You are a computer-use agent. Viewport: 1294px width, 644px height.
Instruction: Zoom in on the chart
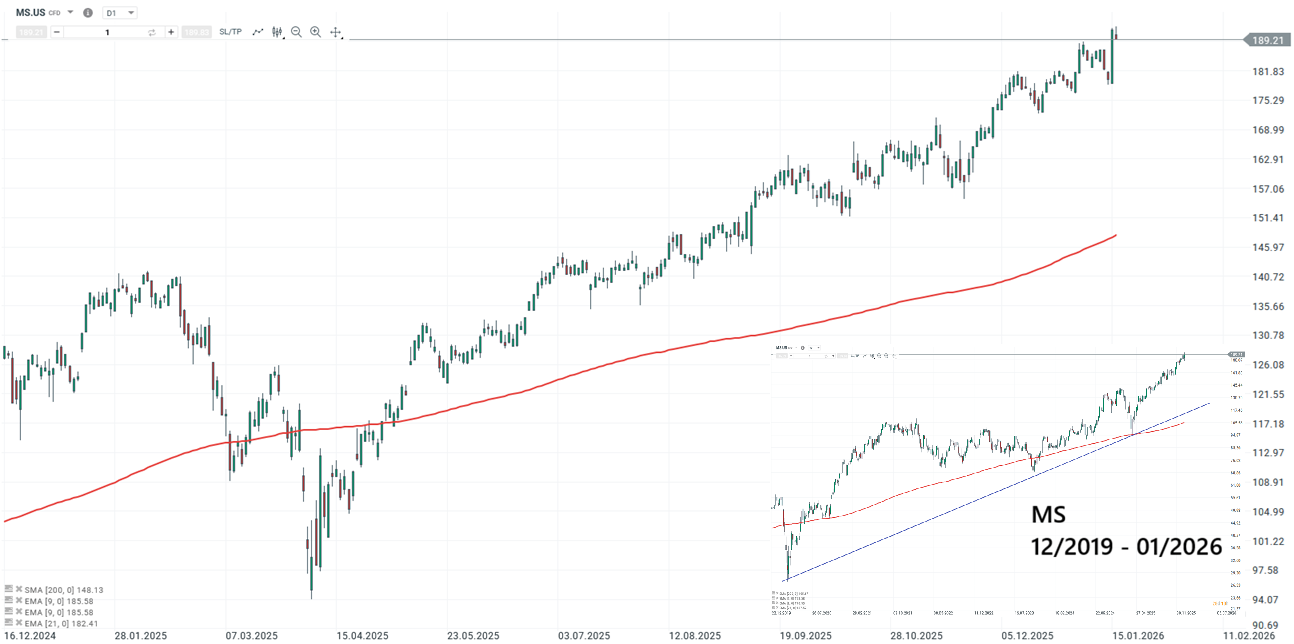pyautogui.click(x=316, y=32)
